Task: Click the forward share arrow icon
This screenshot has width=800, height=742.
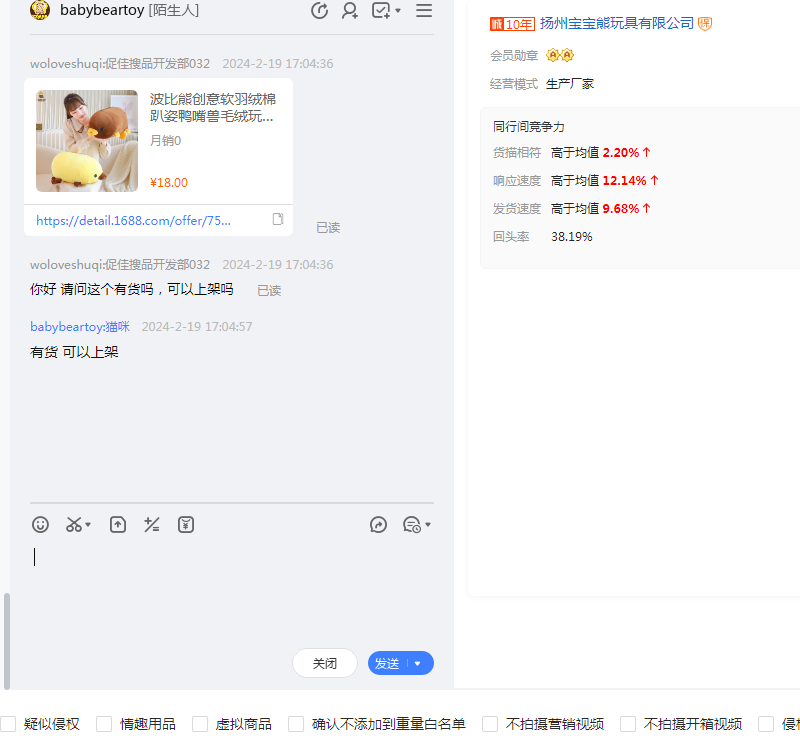Action: 378,525
